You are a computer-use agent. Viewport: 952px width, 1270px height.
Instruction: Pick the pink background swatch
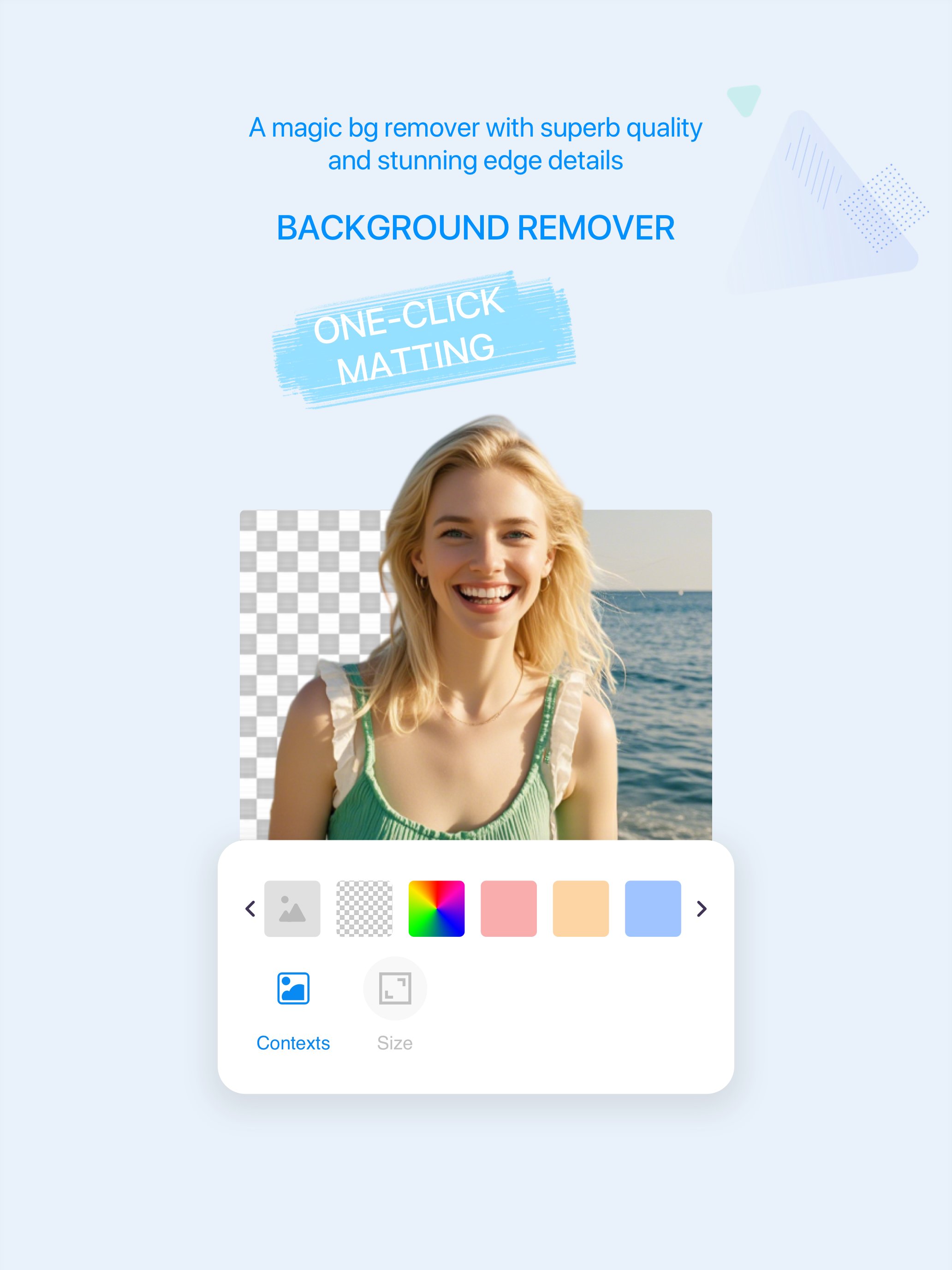[x=508, y=908]
